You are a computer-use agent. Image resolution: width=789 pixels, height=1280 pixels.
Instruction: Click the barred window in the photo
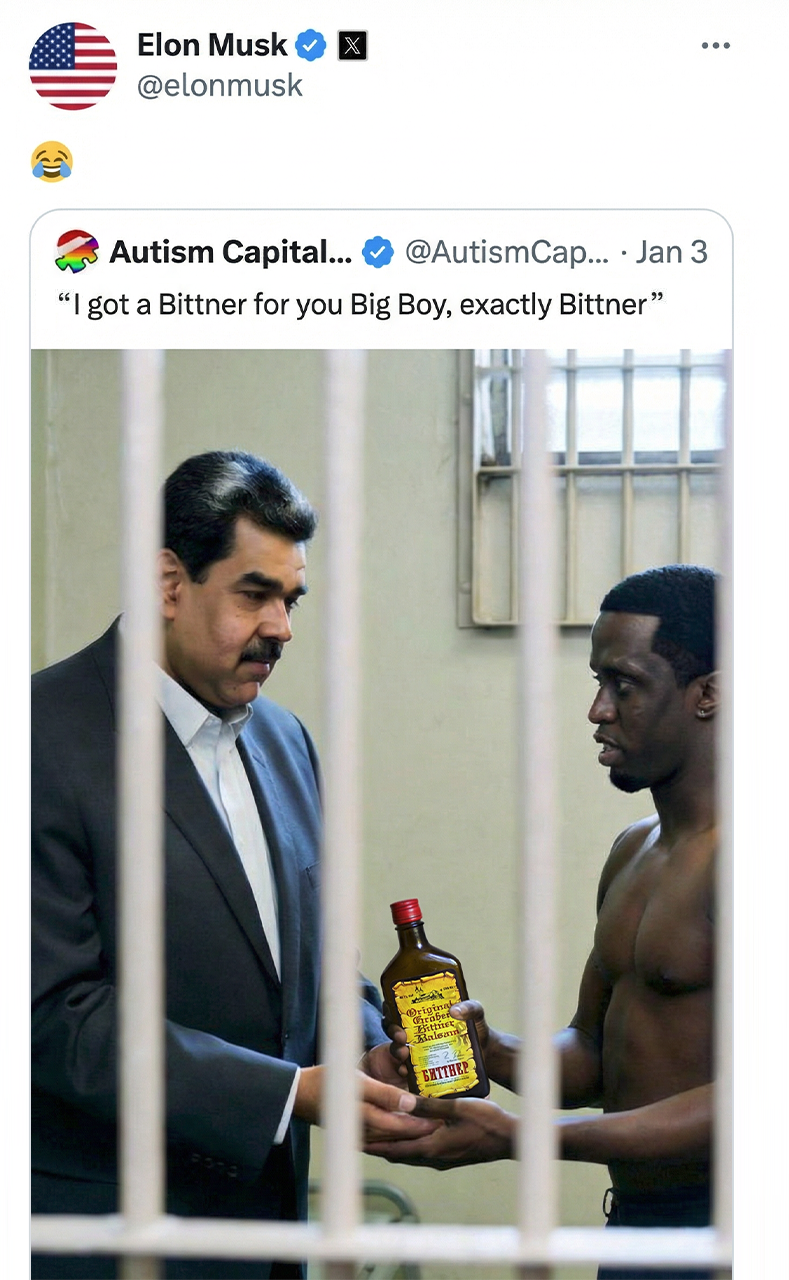pyautogui.click(x=592, y=487)
